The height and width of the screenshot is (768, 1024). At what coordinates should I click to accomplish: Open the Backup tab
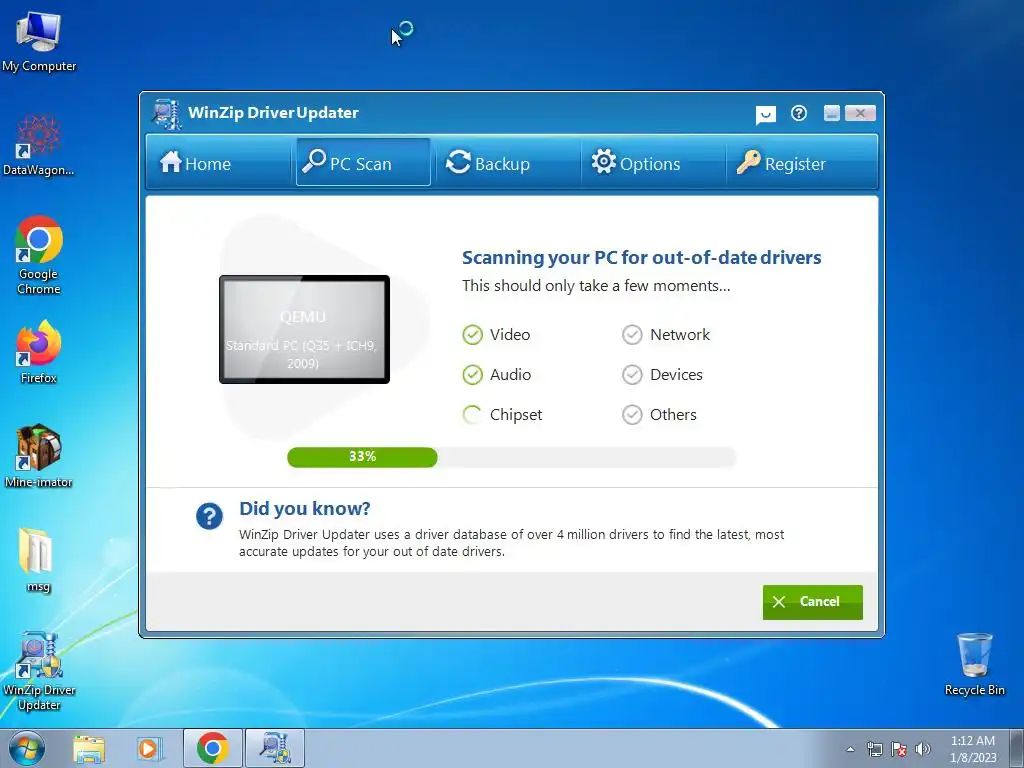pyautogui.click(x=506, y=163)
